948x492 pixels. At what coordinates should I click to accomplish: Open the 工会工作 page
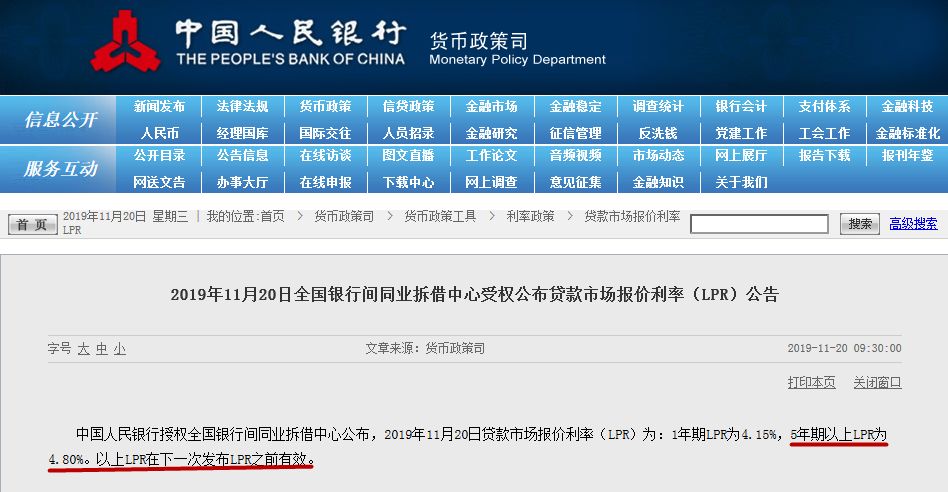point(825,133)
